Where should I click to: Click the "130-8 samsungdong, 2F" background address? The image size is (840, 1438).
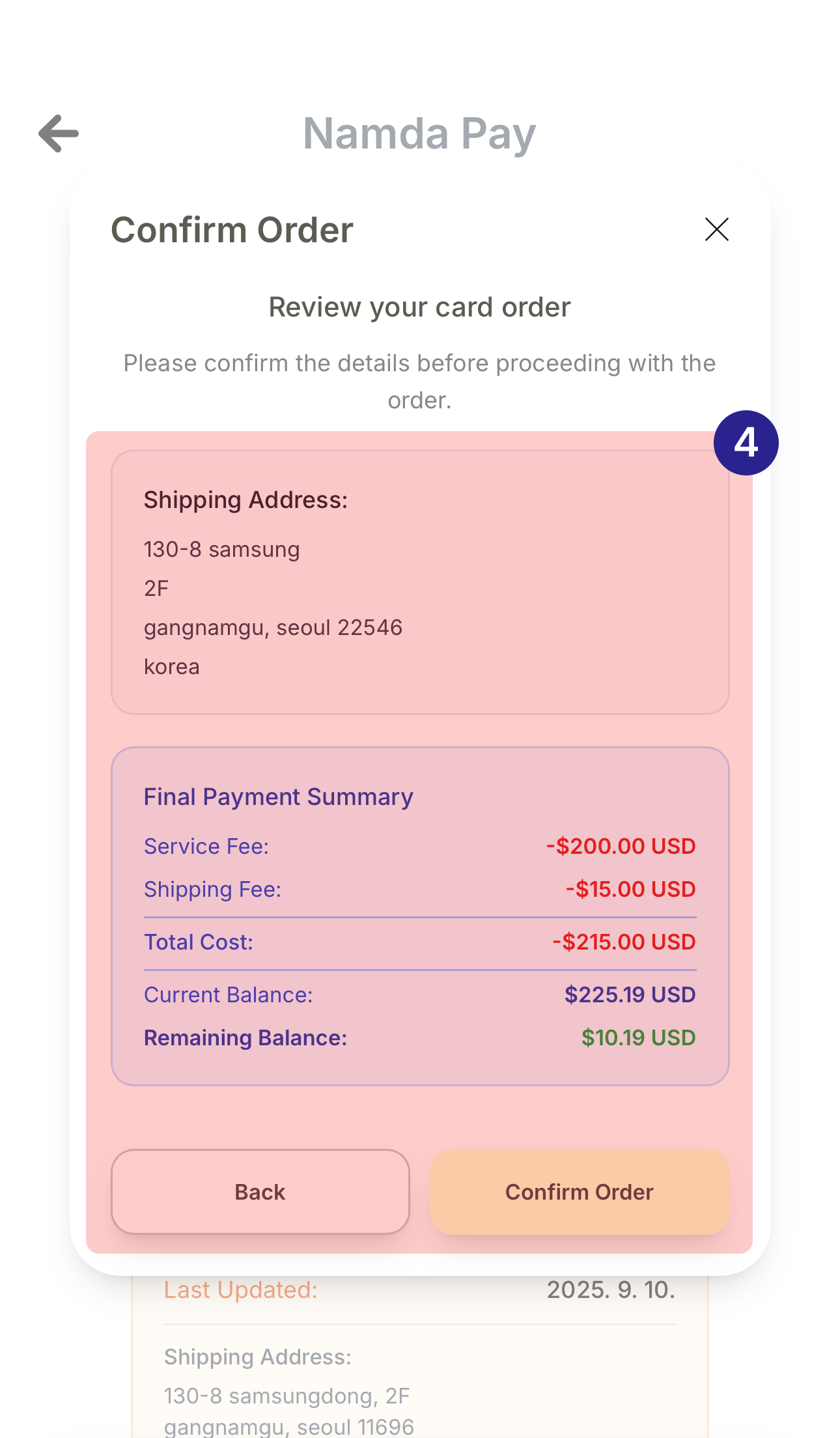[287, 1396]
